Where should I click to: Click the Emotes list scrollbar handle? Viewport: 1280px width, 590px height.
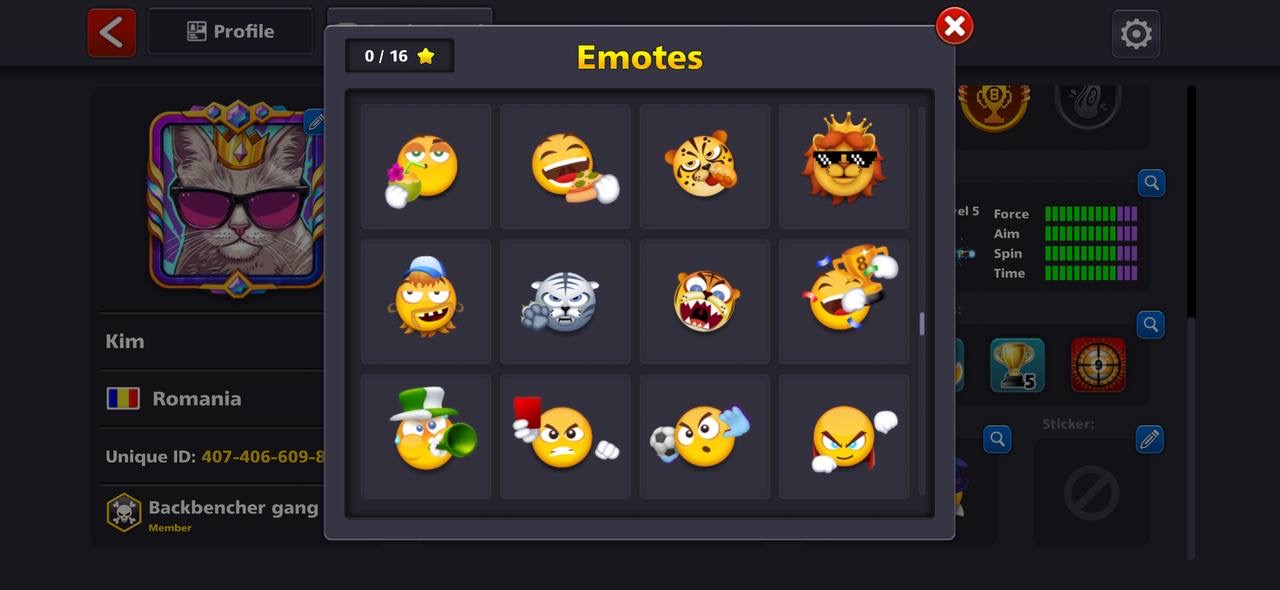click(x=922, y=323)
